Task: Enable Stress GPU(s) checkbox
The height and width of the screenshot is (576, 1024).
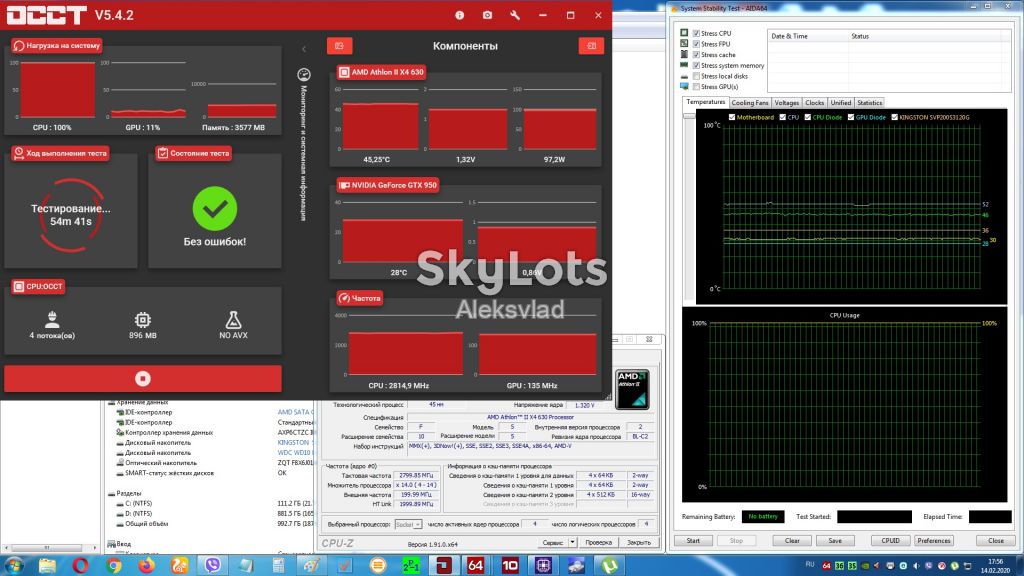Action: pos(696,87)
